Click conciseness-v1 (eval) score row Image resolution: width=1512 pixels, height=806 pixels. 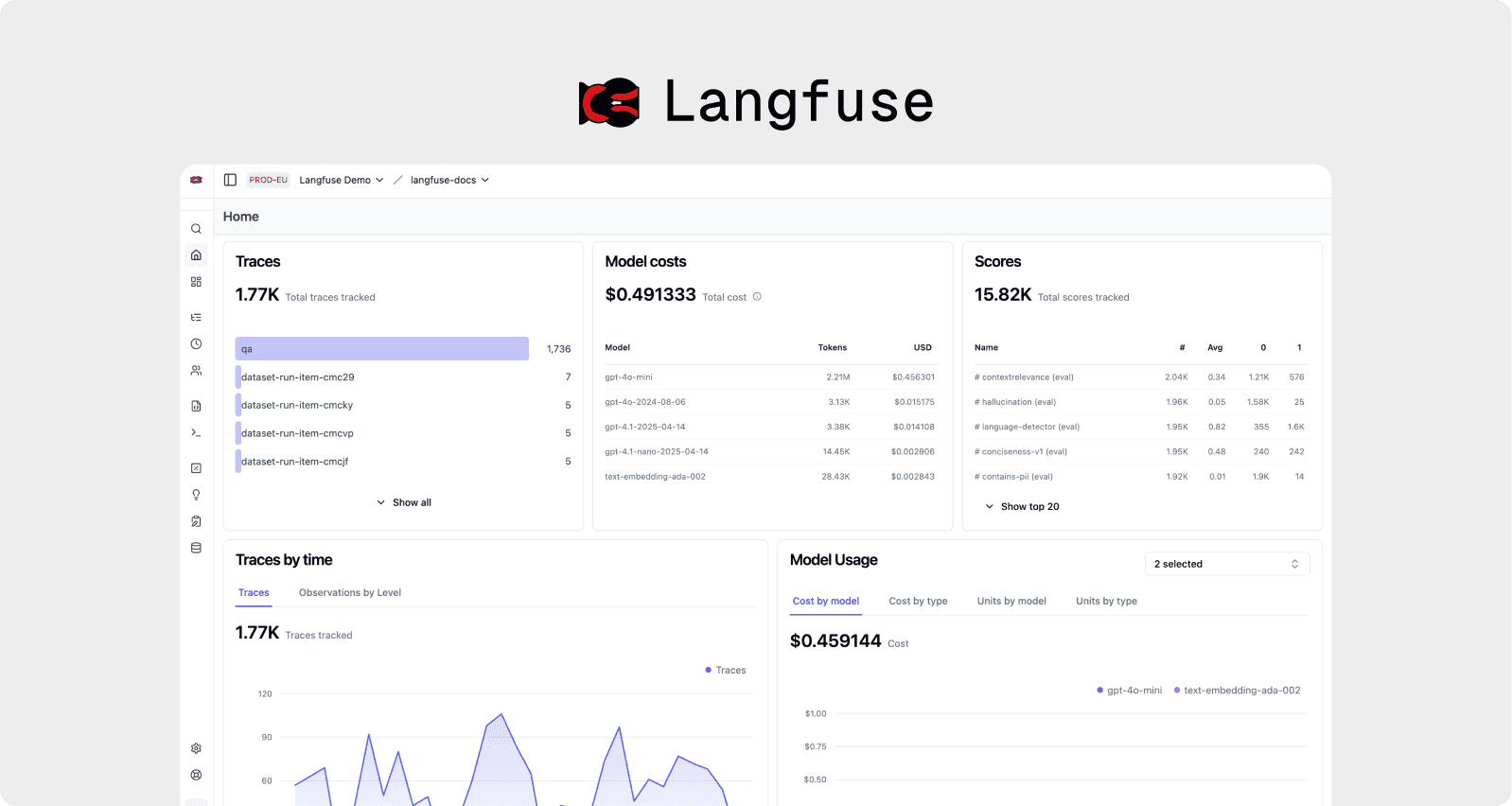click(1142, 452)
